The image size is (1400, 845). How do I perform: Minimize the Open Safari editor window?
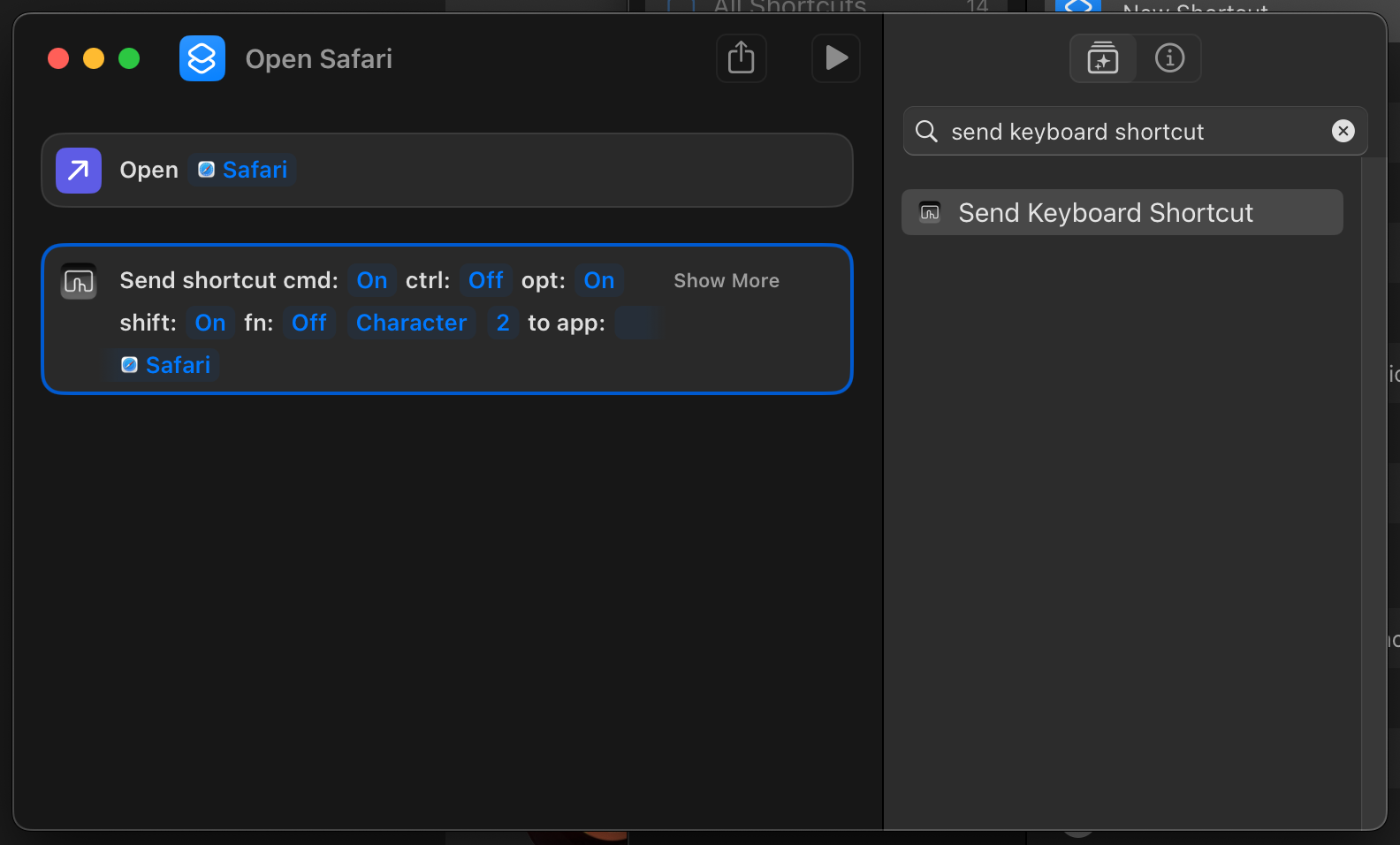coord(94,58)
